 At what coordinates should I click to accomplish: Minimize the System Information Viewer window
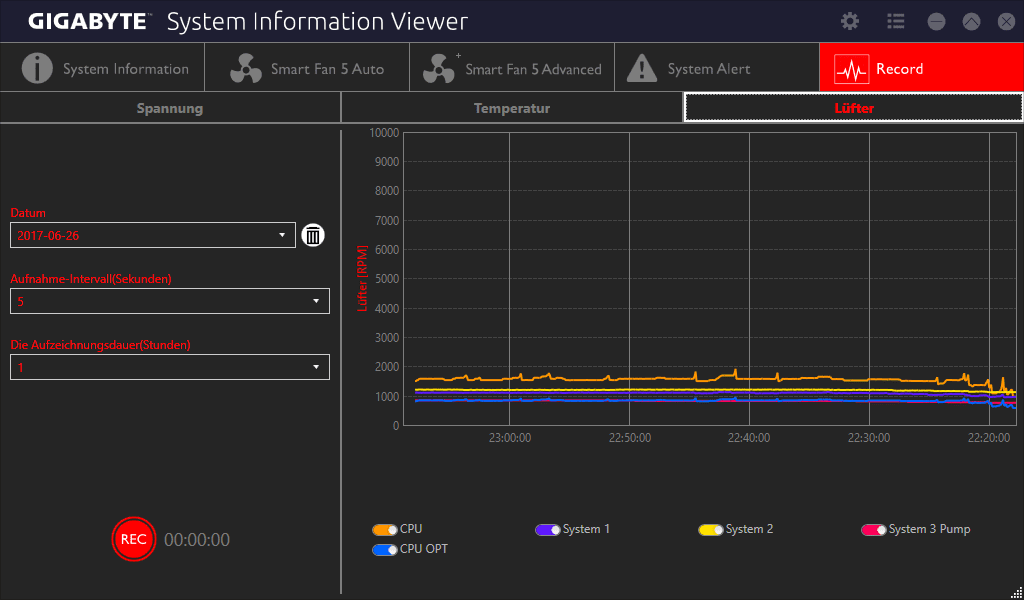point(936,22)
